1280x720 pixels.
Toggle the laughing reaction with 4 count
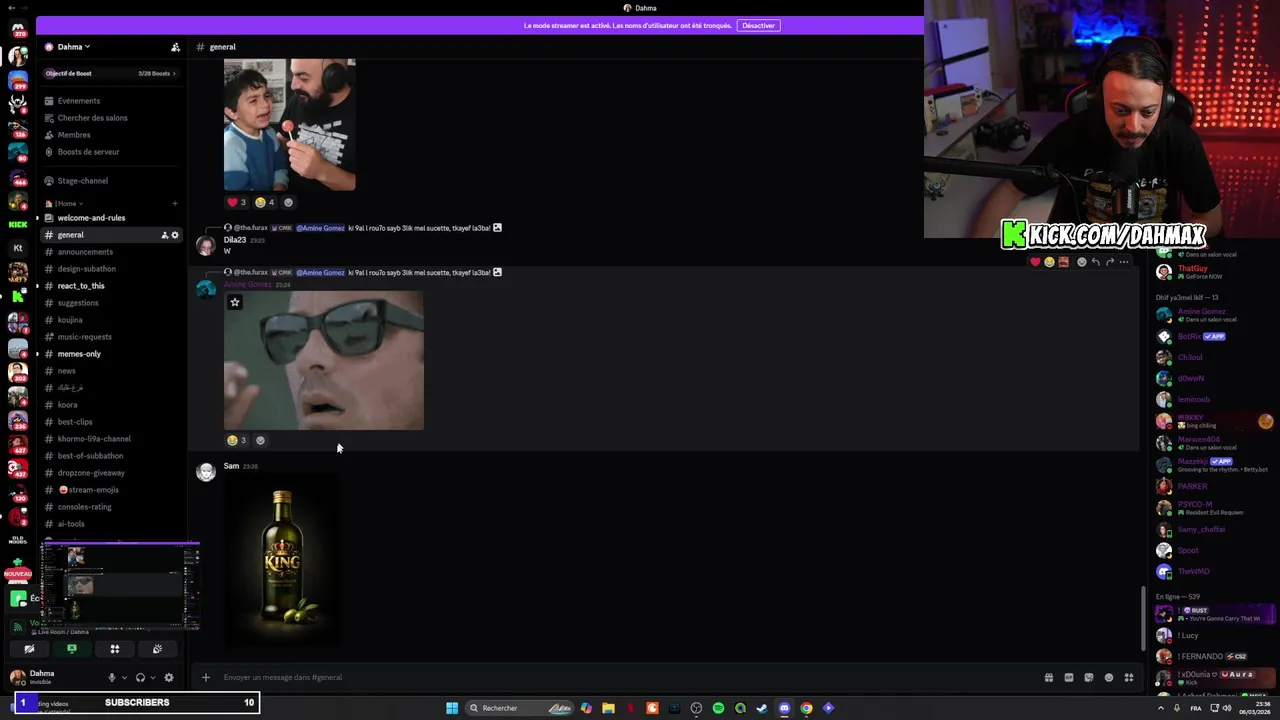(x=264, y=202)
